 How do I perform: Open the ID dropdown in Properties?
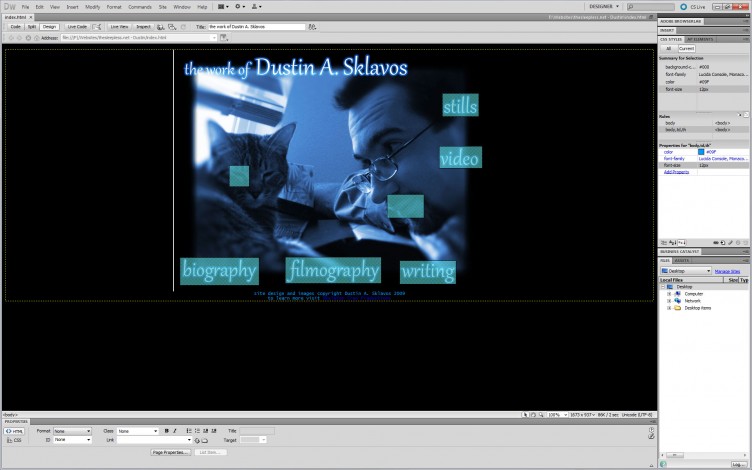click(72, 440)
